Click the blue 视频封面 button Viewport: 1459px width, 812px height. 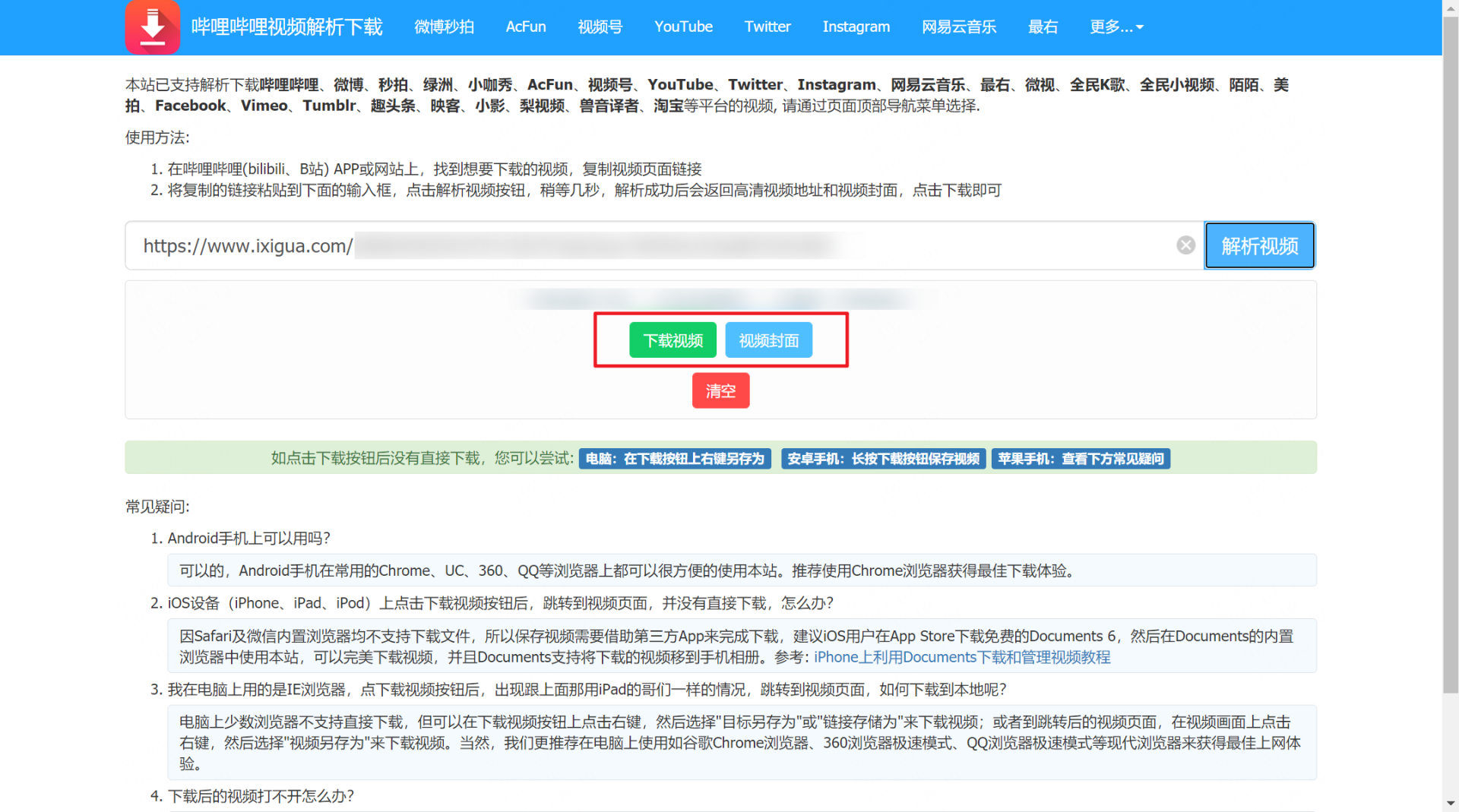coord(768,340)
